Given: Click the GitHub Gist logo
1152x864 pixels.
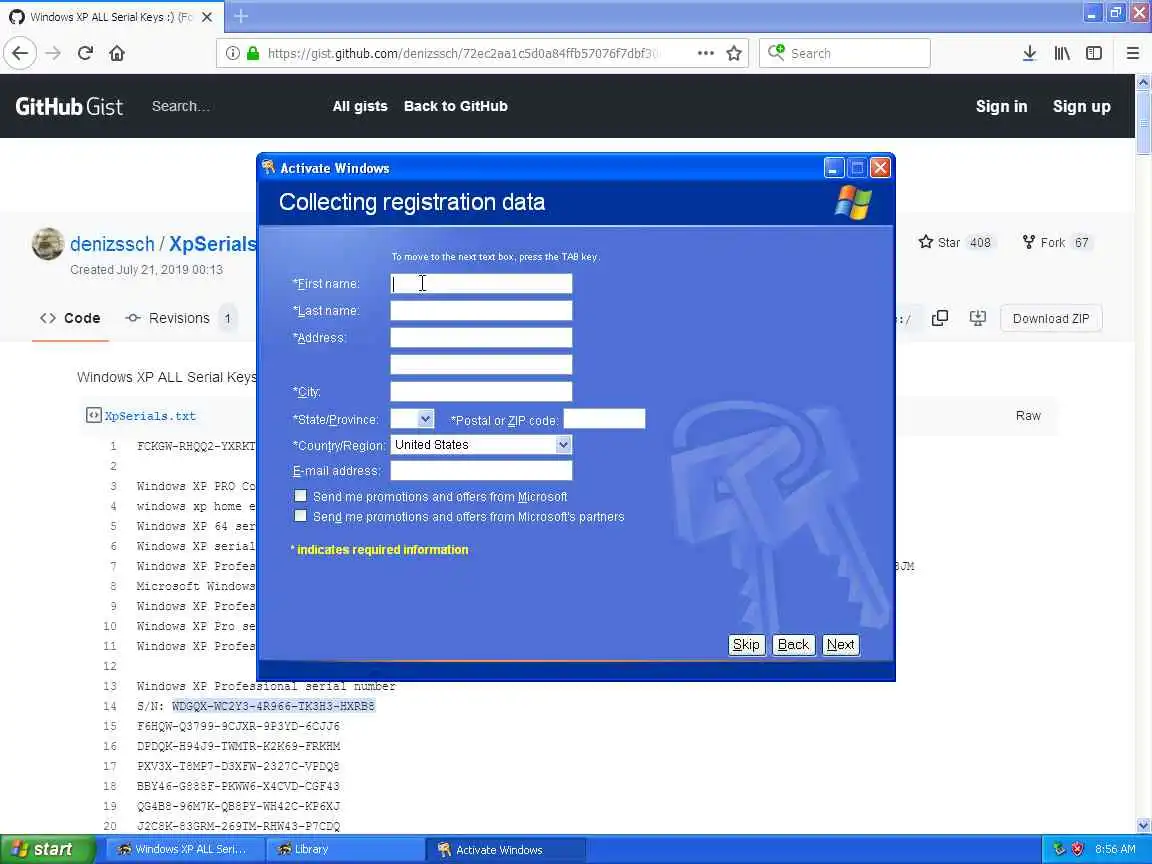Looking at the screenshot, I should tap(69, 107).
